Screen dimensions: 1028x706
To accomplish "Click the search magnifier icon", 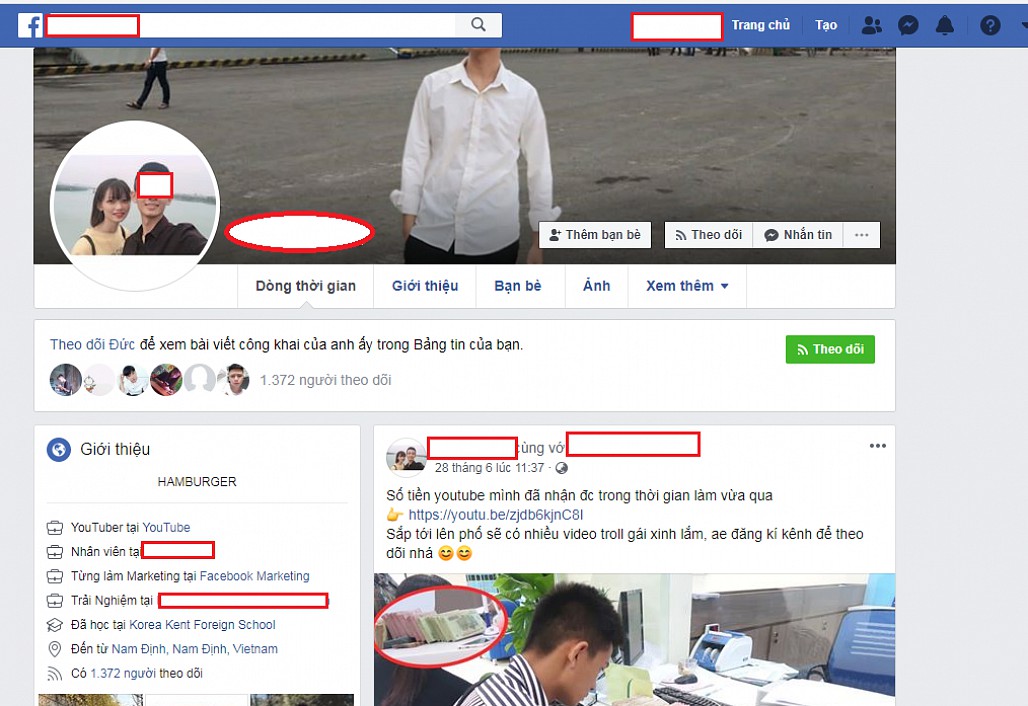I will [478, 25].
